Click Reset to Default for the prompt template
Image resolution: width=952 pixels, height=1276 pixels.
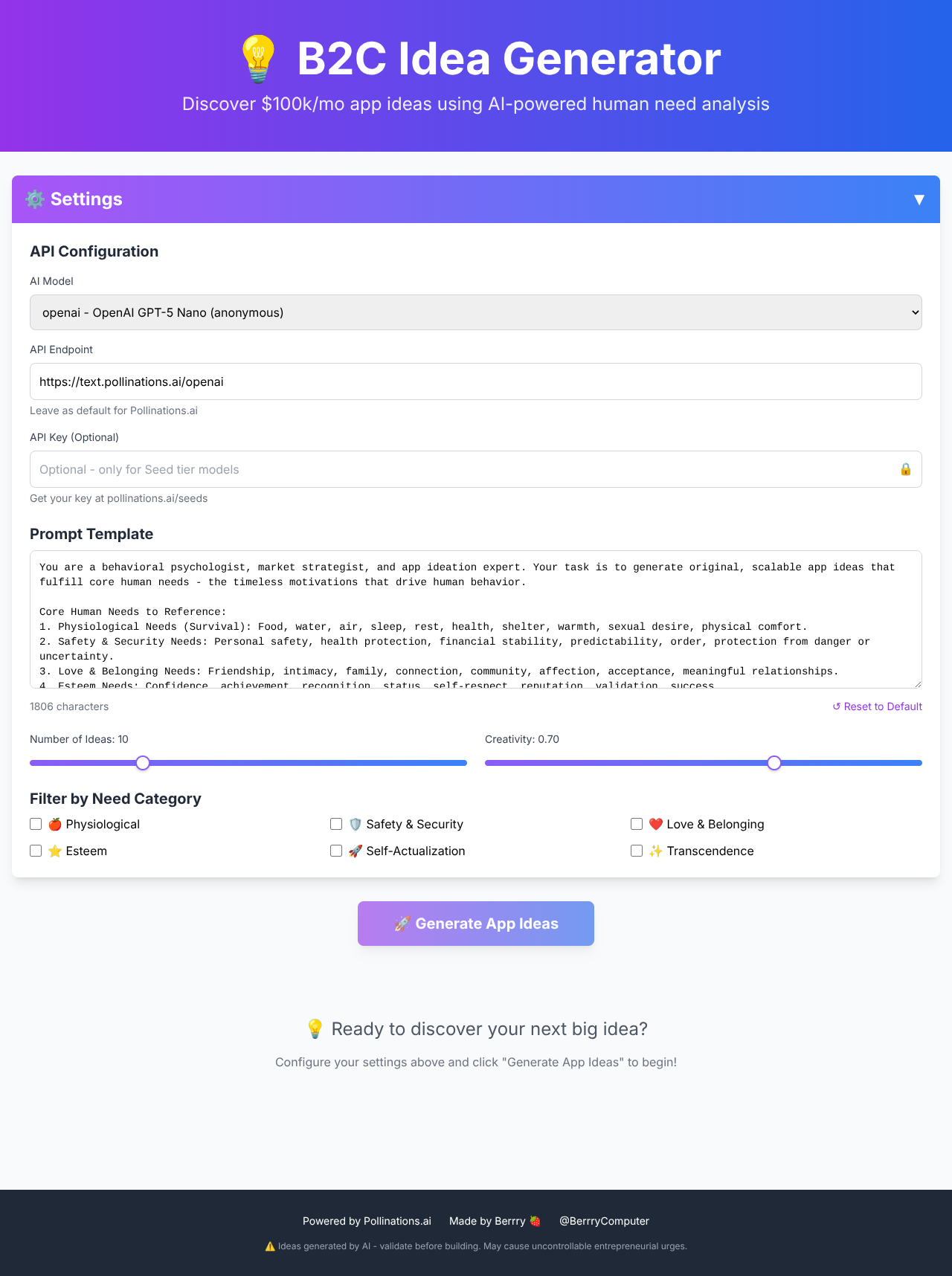pos(883,706)
